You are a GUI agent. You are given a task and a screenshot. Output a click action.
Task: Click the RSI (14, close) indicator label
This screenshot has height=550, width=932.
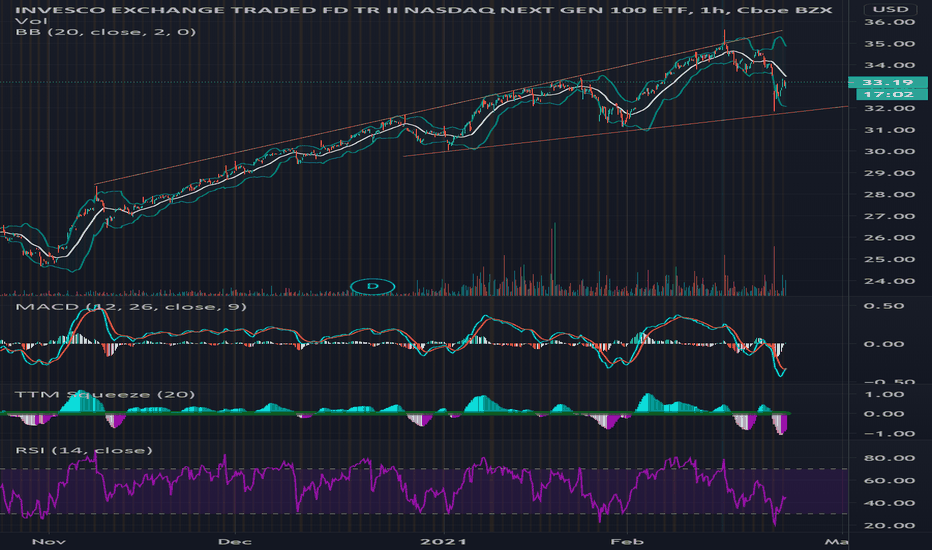[x=84, y=450]
